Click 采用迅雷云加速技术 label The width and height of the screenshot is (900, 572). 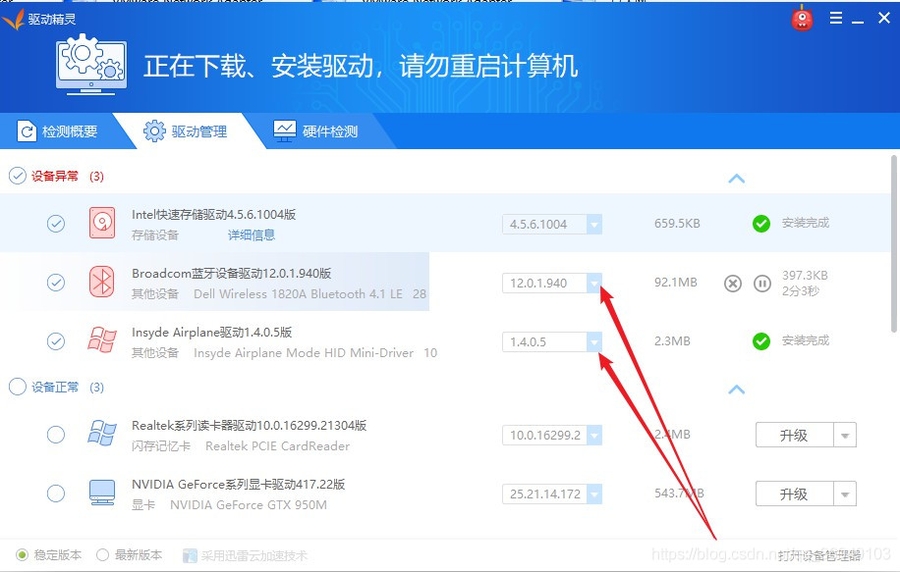coord(254,555)
